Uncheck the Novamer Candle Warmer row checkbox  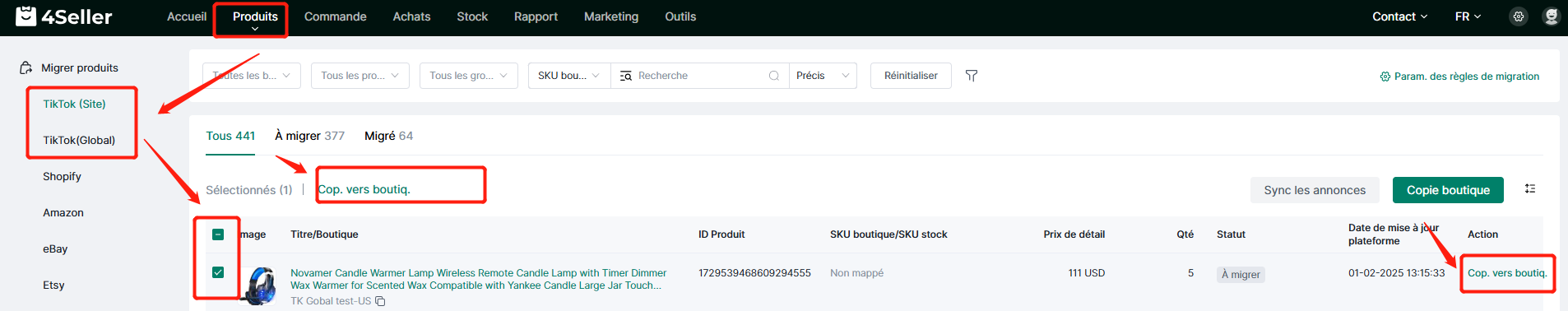(218, 272)
